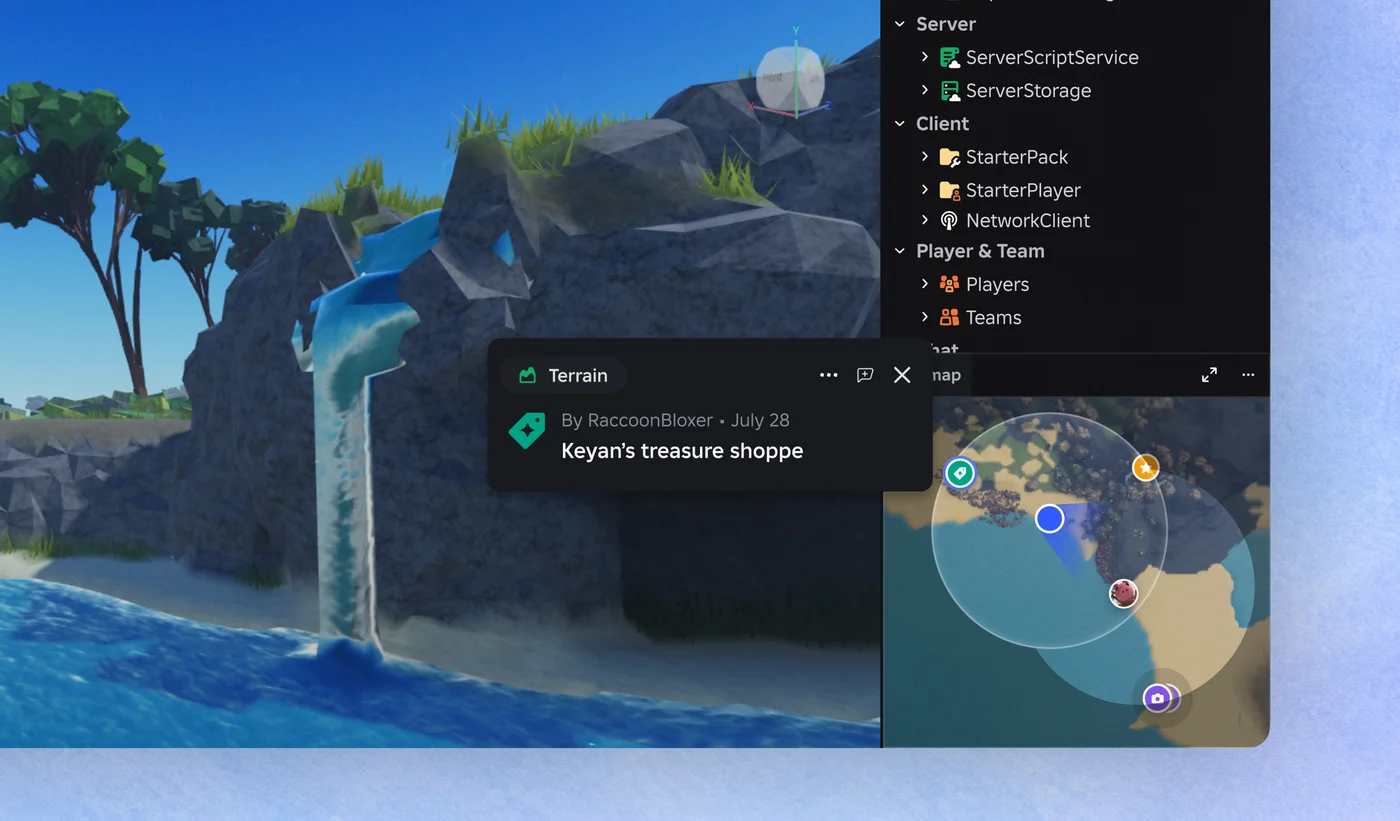Close the Terrain annotation popup
1400x821 pixels.
(902, 375)
